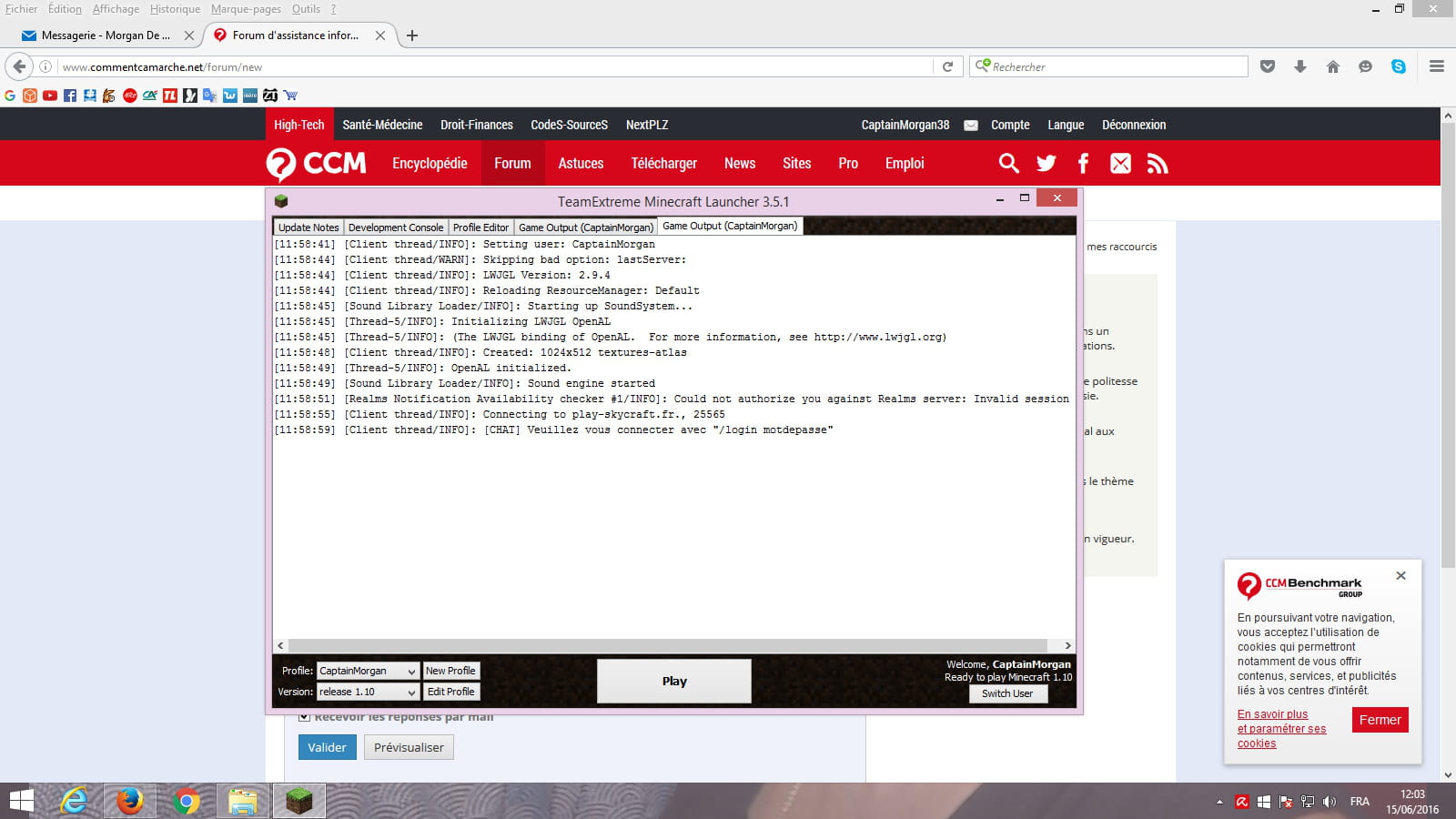Screen dimensions: 1456x819
Task: Open the shopping cart bookmark icon
Action: click(290, 96)
